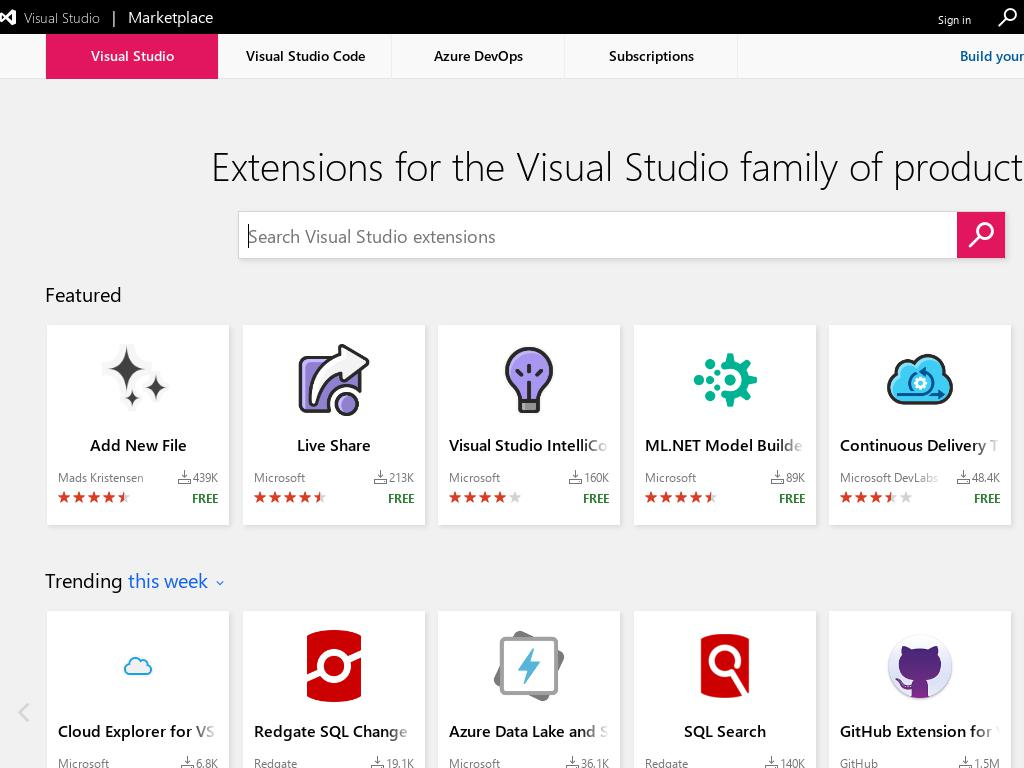Open the Add New File extension title
This screenshot has height=768, width=1024.
click(x=138, y=445)
